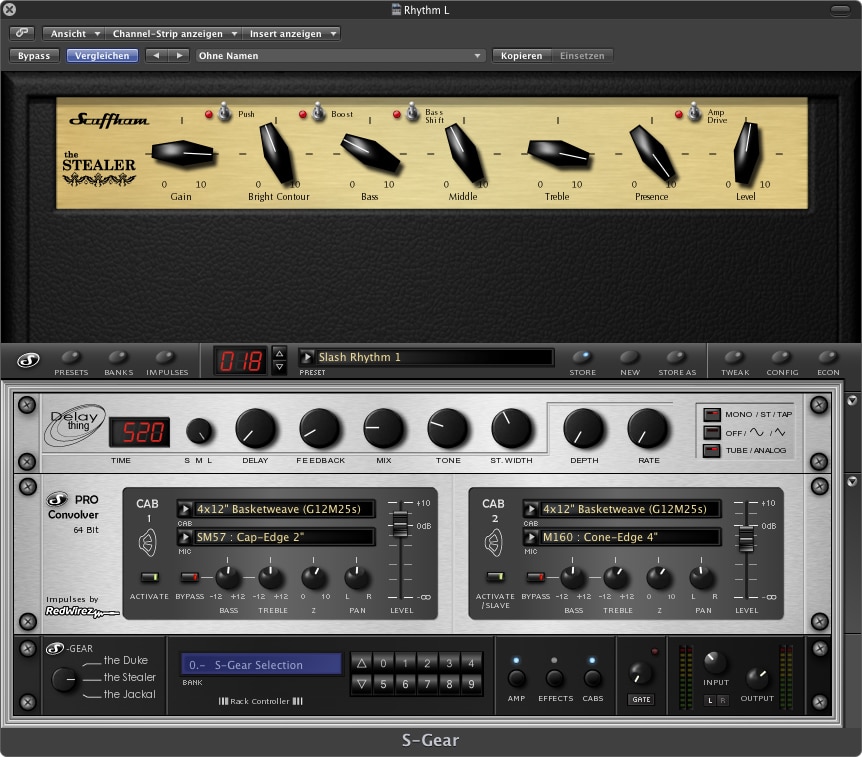Open the Presets browser button

click(x=71, y=358)
